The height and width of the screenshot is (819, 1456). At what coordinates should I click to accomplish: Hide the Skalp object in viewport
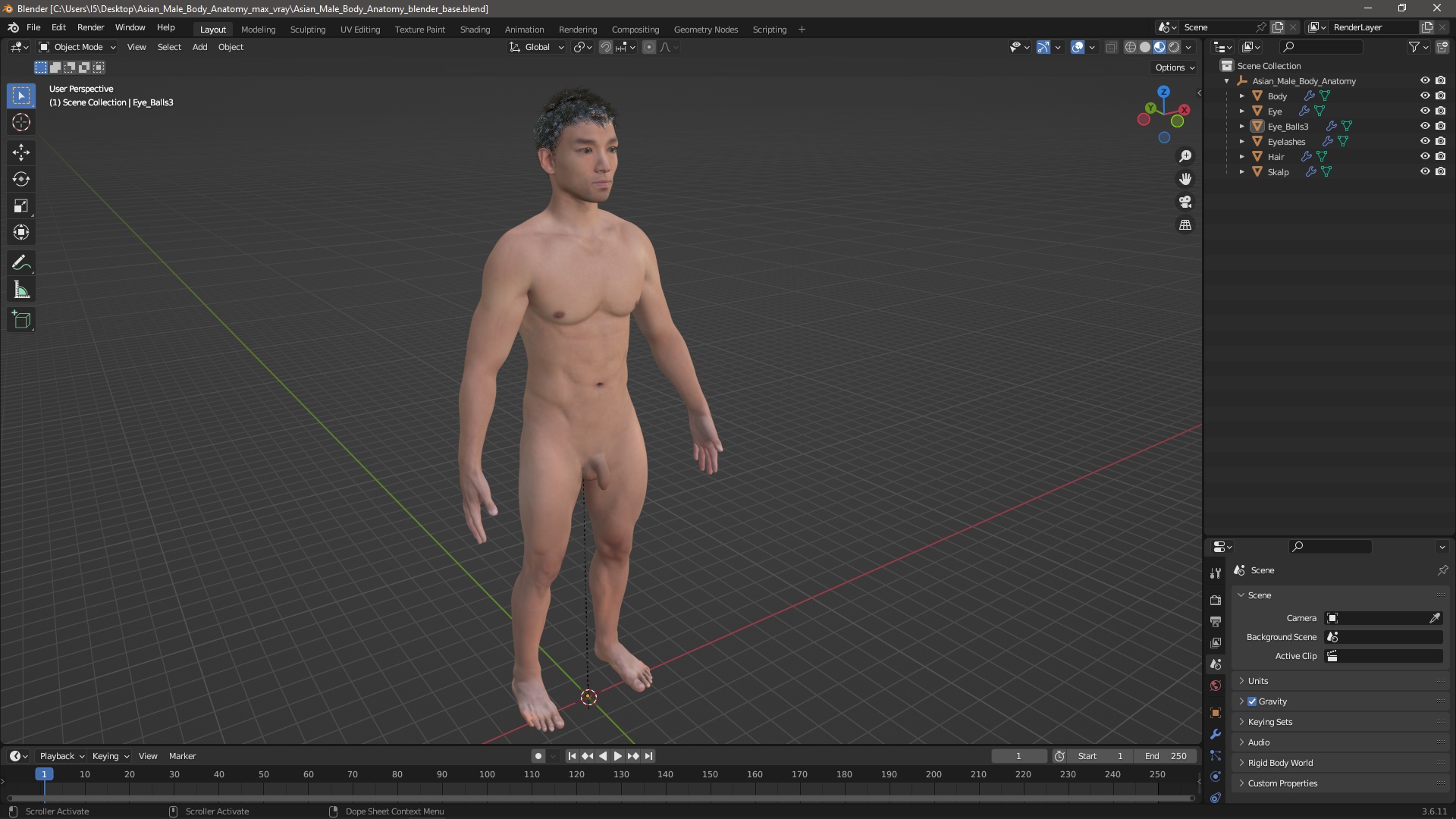[1425, 171]
